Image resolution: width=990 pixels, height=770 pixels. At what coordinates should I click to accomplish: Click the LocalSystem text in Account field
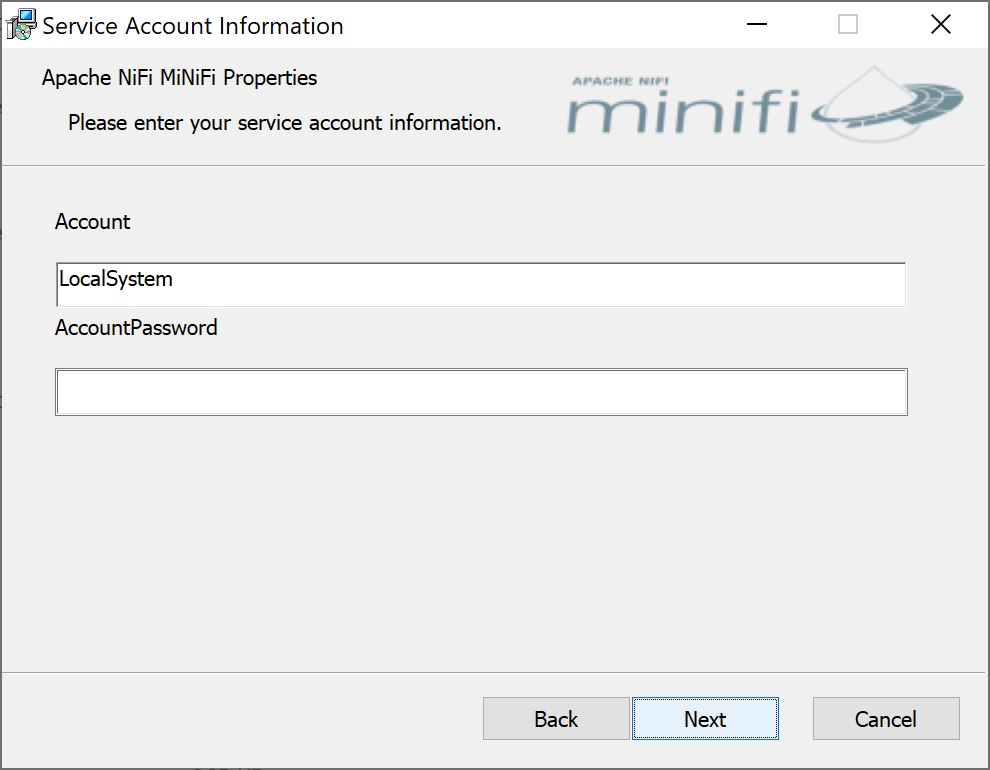(116, 280)
